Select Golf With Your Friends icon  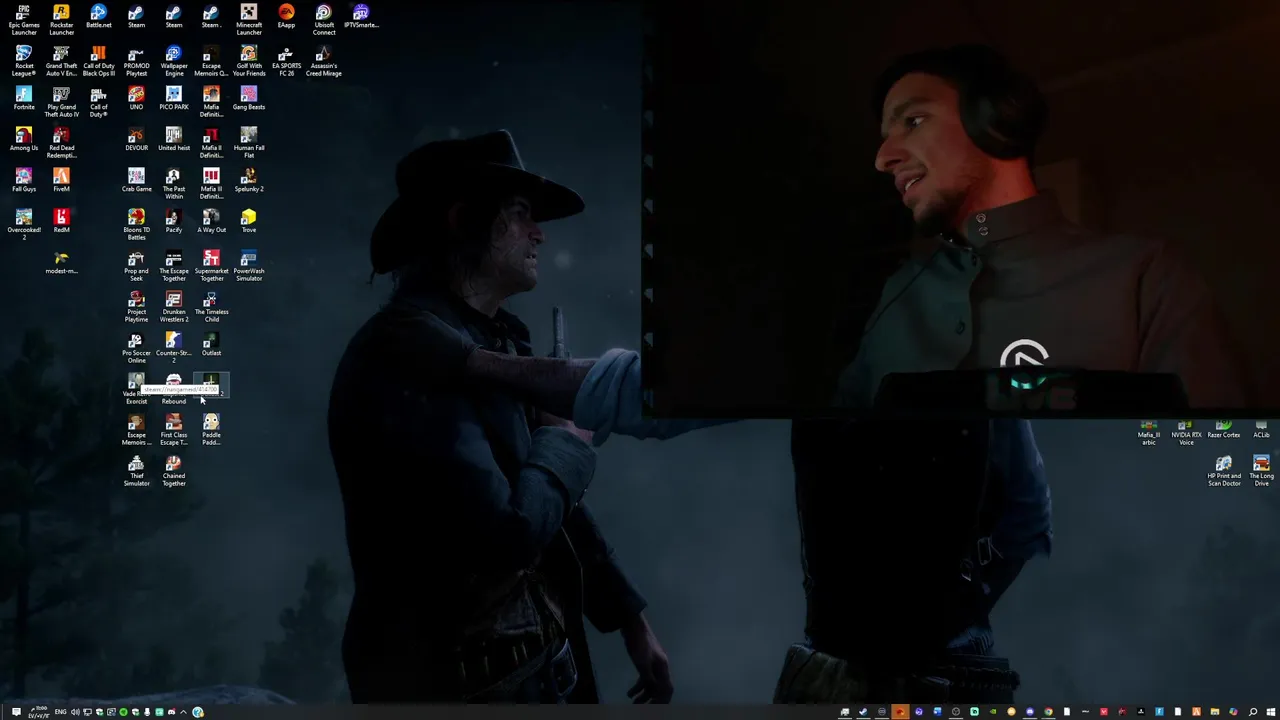pos(249,61)
